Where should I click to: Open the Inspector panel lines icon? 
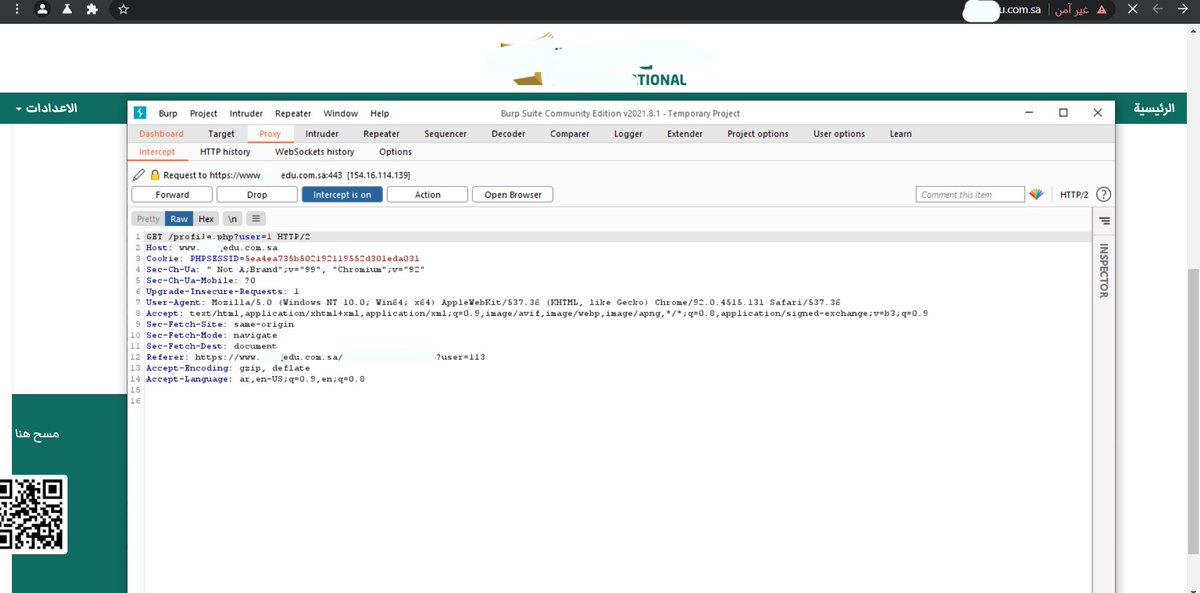(x=1104, y=220)
